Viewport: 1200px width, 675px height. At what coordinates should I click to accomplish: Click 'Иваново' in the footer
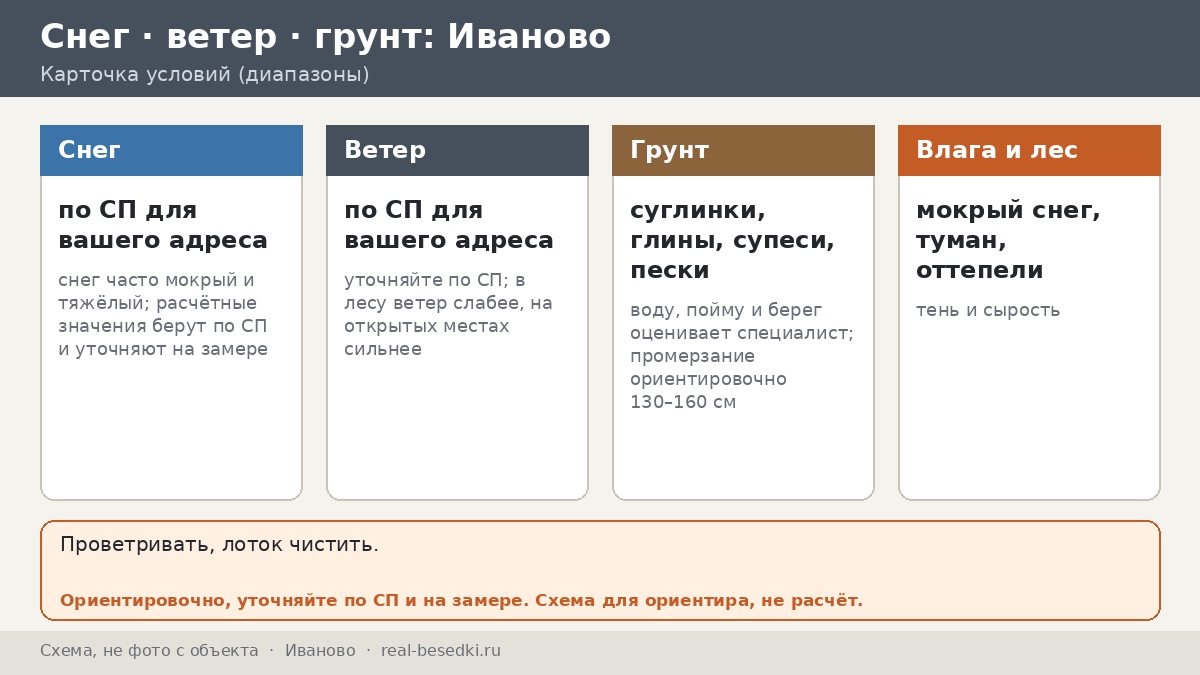pos(320,651)
